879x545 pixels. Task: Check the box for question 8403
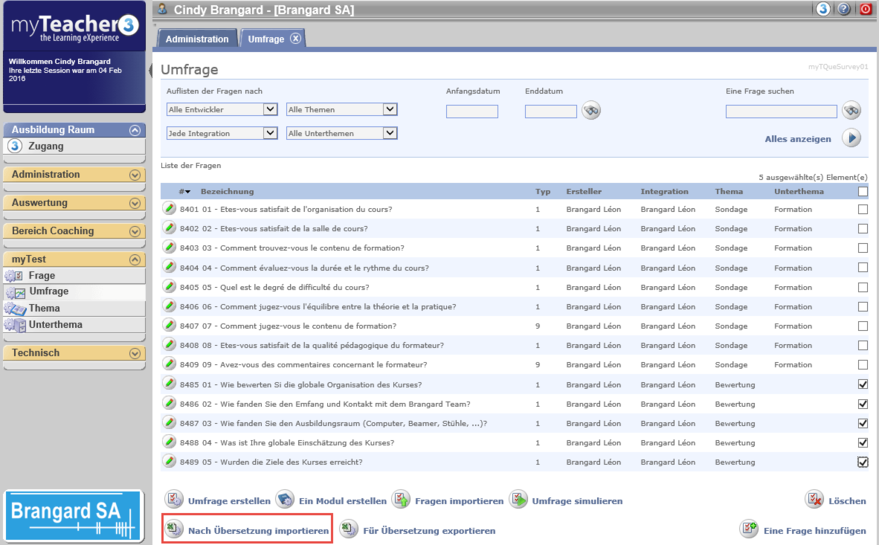point(863,248)
